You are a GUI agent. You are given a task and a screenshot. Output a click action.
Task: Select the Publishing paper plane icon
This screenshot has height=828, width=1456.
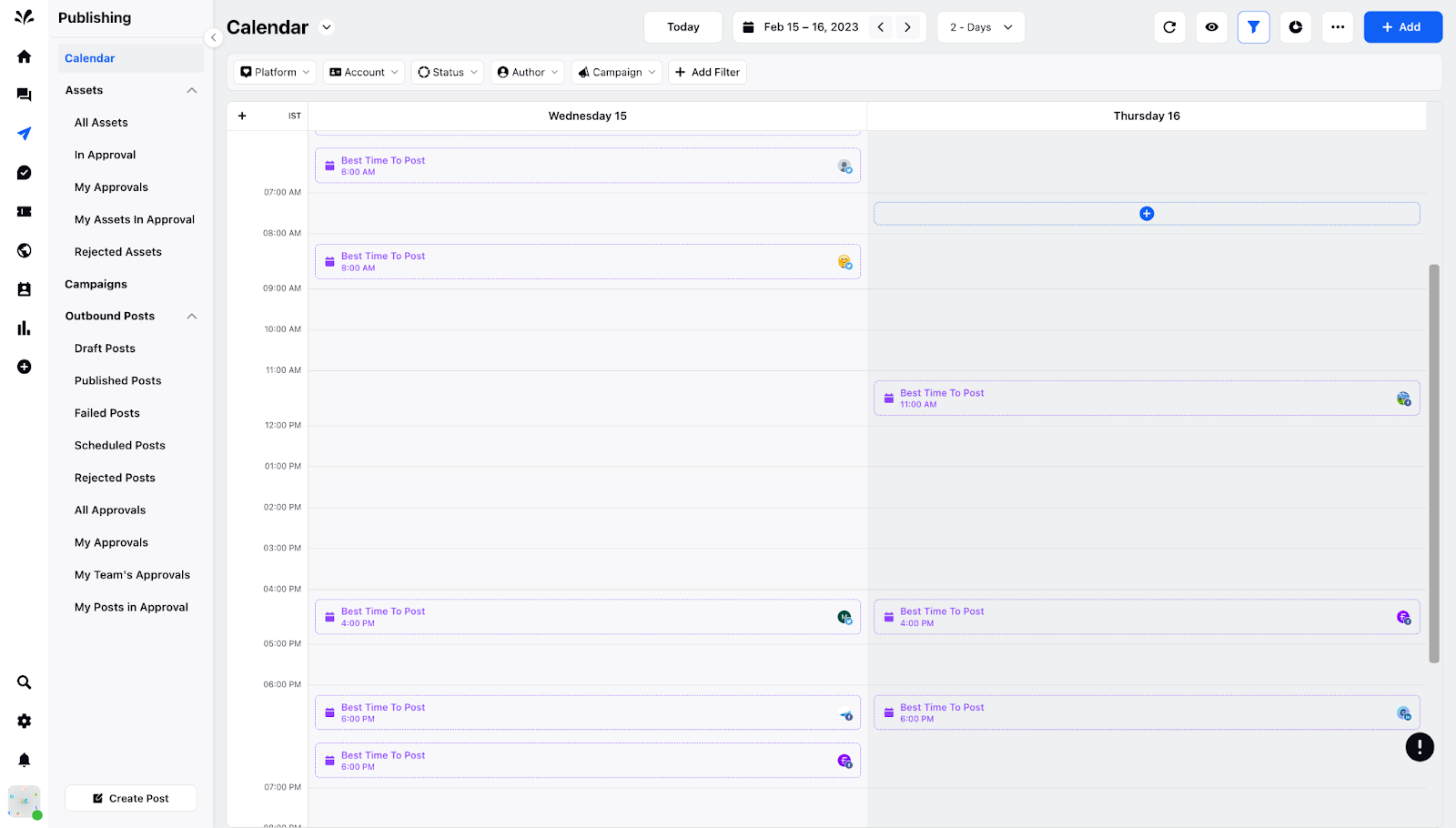(25, 134)
